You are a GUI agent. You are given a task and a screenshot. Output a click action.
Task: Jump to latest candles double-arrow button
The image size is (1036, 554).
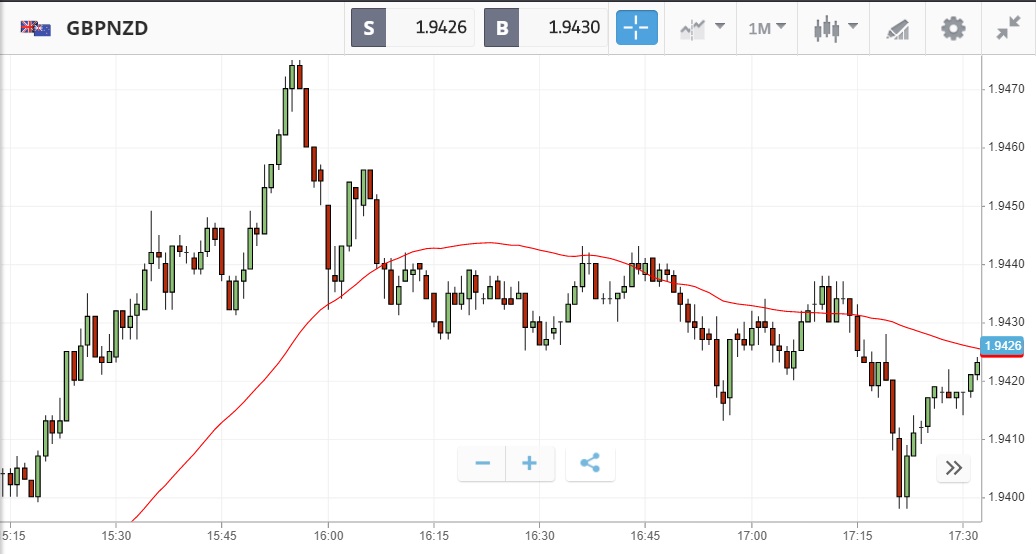click(x=953, y=468)
